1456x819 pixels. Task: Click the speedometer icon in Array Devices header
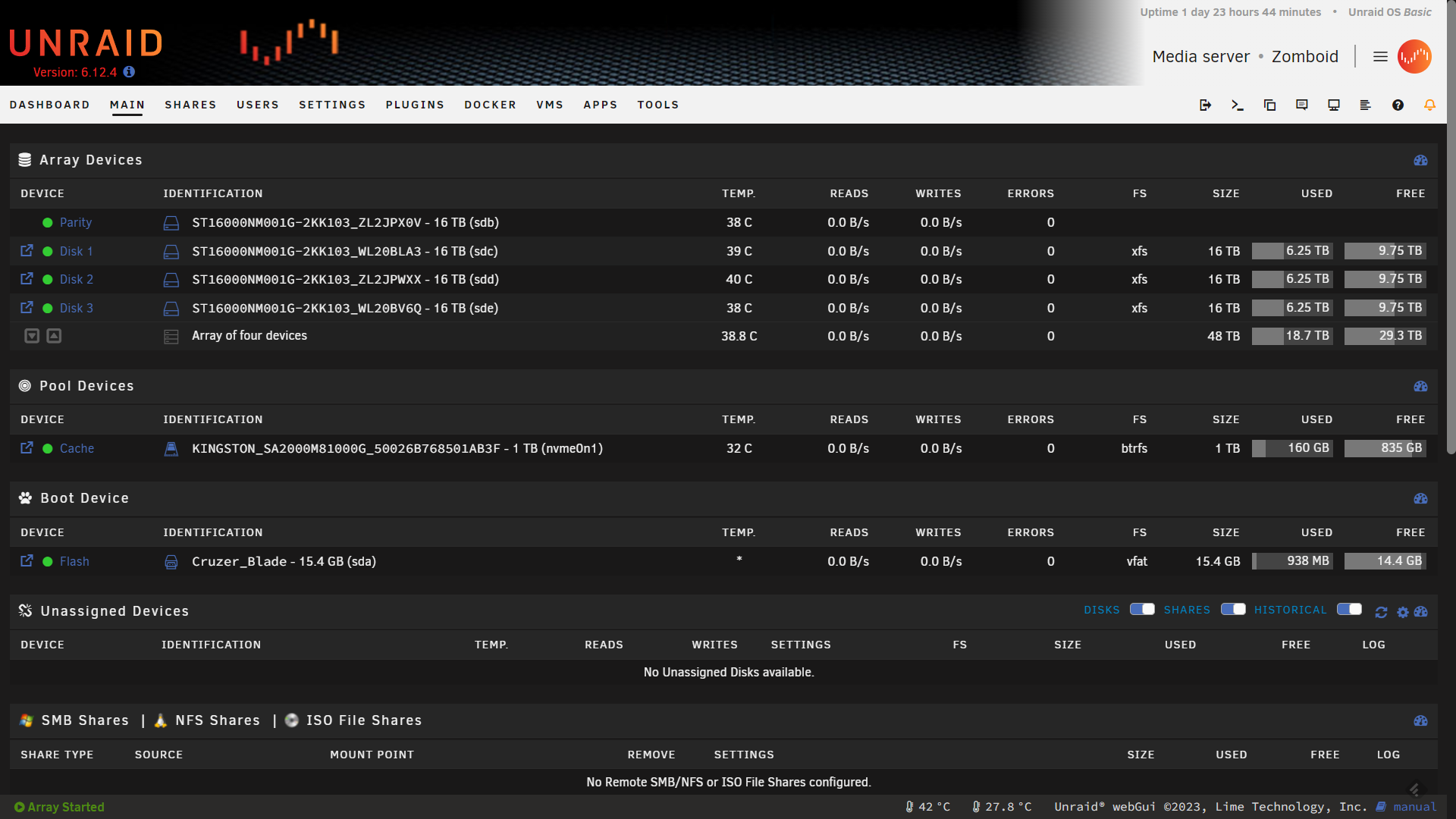pos(1421,160)
